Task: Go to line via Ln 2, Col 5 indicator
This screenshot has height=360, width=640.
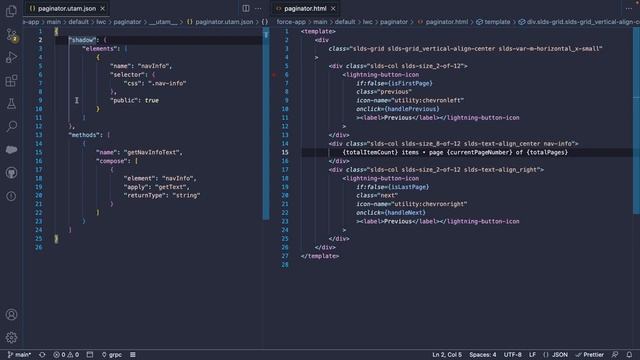Action: (447, 355)
